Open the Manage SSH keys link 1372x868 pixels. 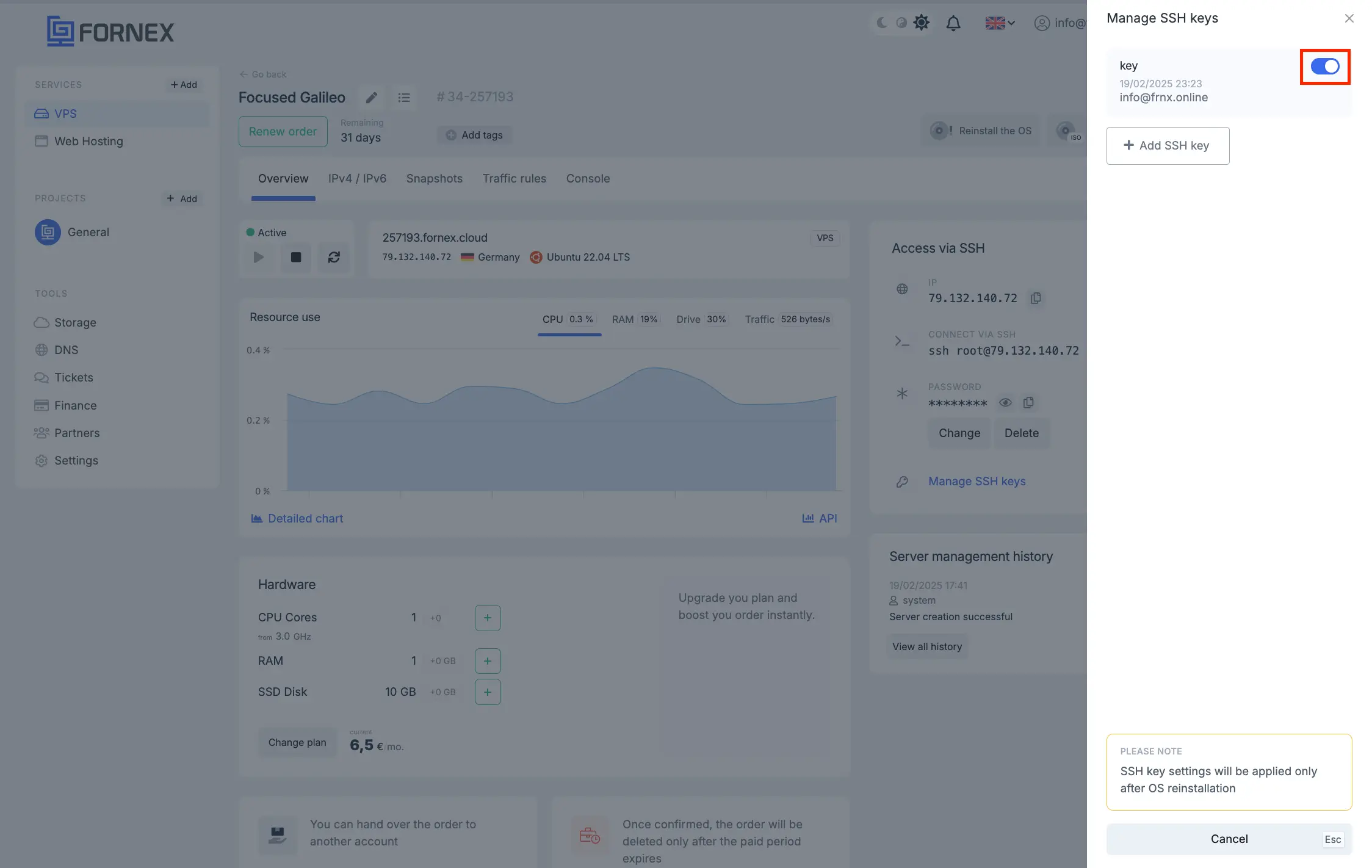(977, 481)
